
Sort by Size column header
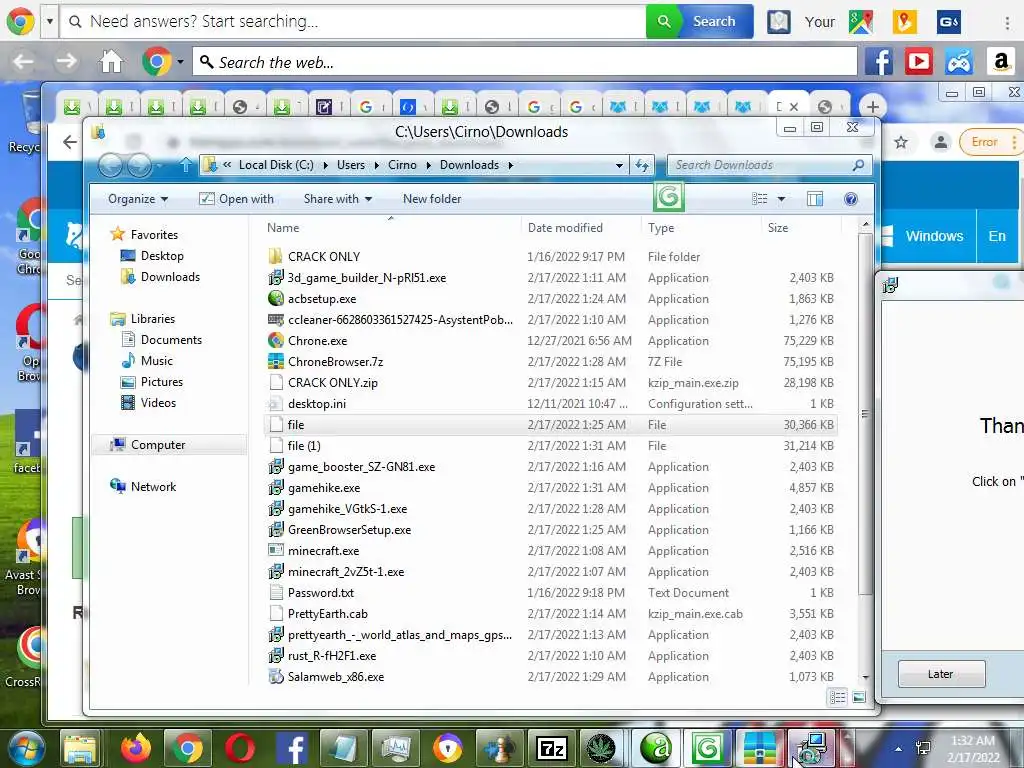click(778, 227)
